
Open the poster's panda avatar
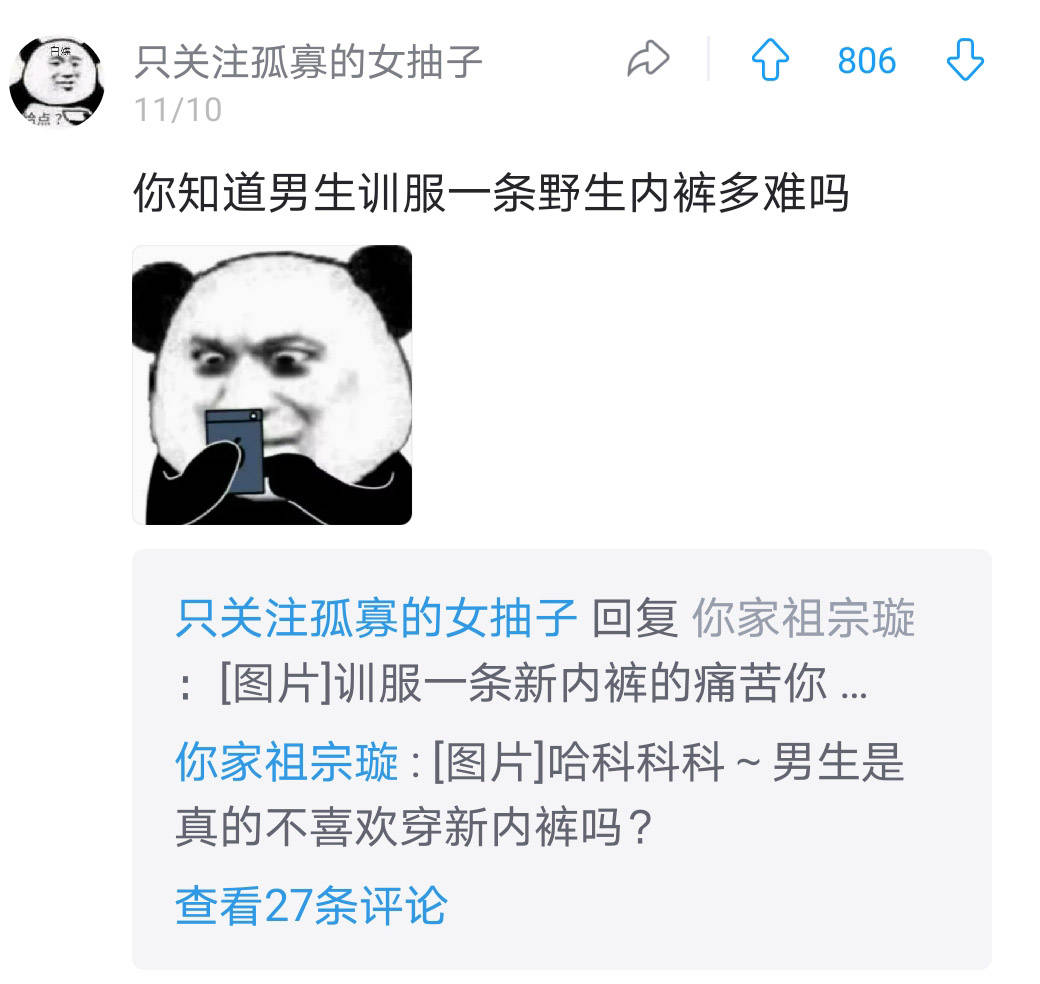tap(57, 81)
